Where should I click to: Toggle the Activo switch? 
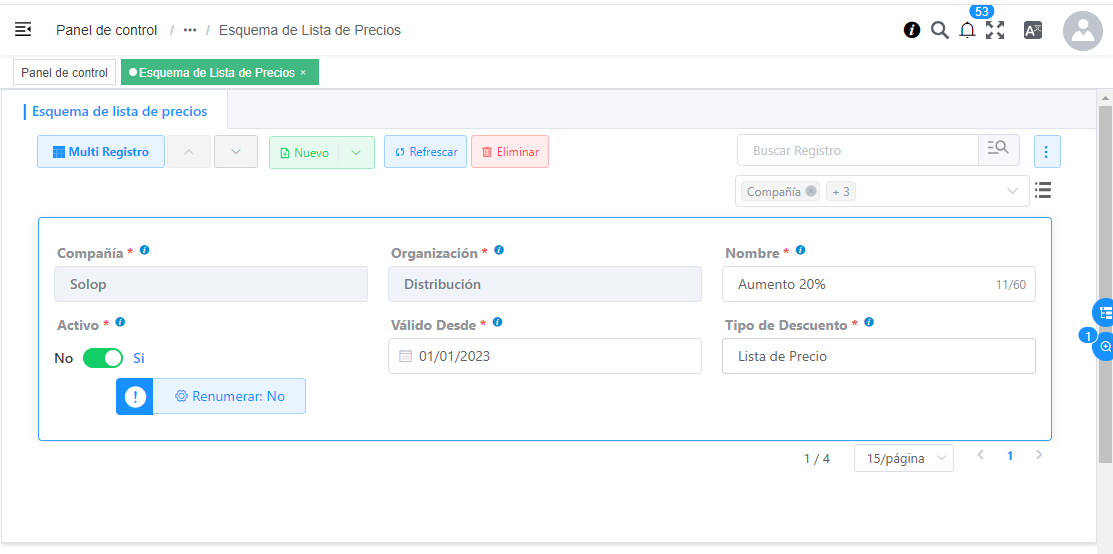click(103, 358)
